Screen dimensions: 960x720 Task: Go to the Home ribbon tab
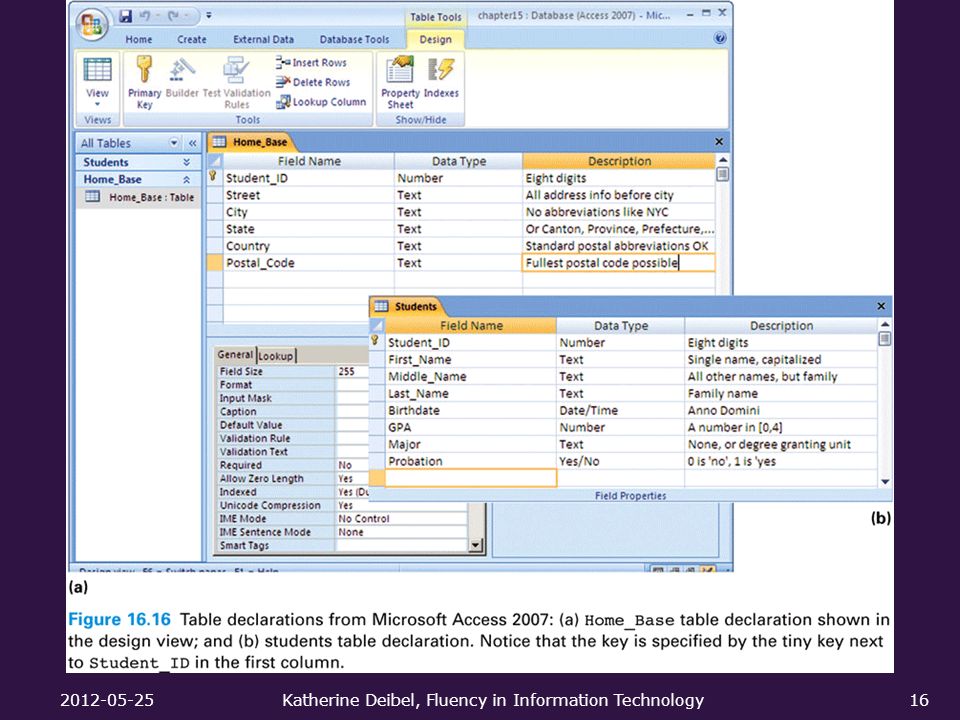(x=139, y=39)
